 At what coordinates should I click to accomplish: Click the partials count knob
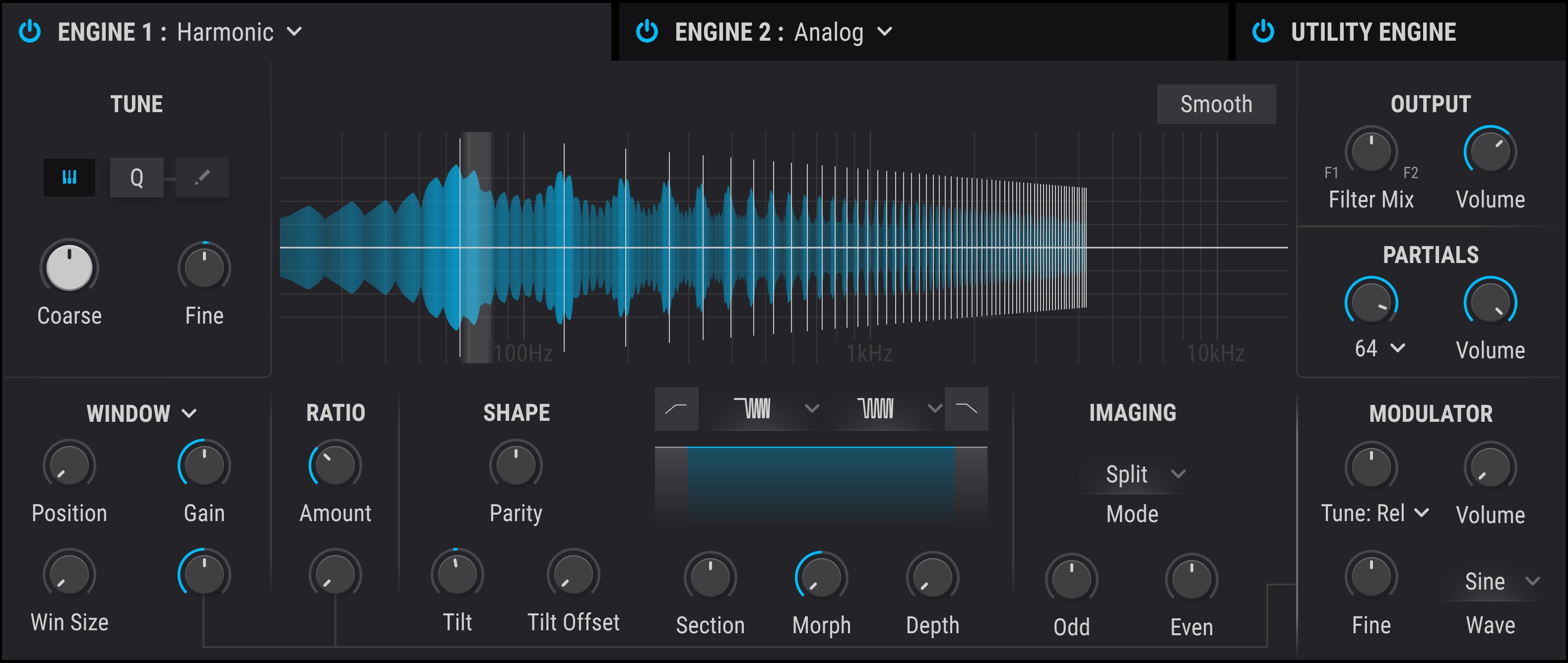pos(1371,302)
